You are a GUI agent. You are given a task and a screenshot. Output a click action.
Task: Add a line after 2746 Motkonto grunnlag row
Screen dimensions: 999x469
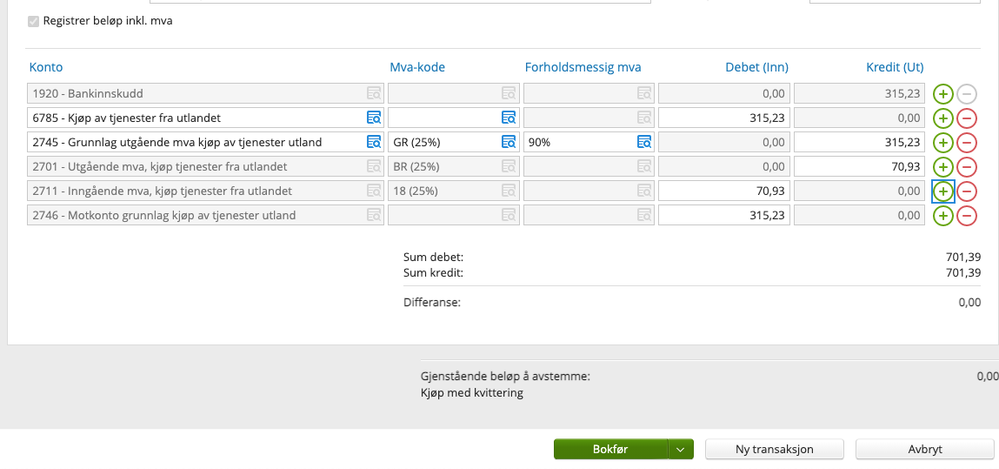point(943,215)
